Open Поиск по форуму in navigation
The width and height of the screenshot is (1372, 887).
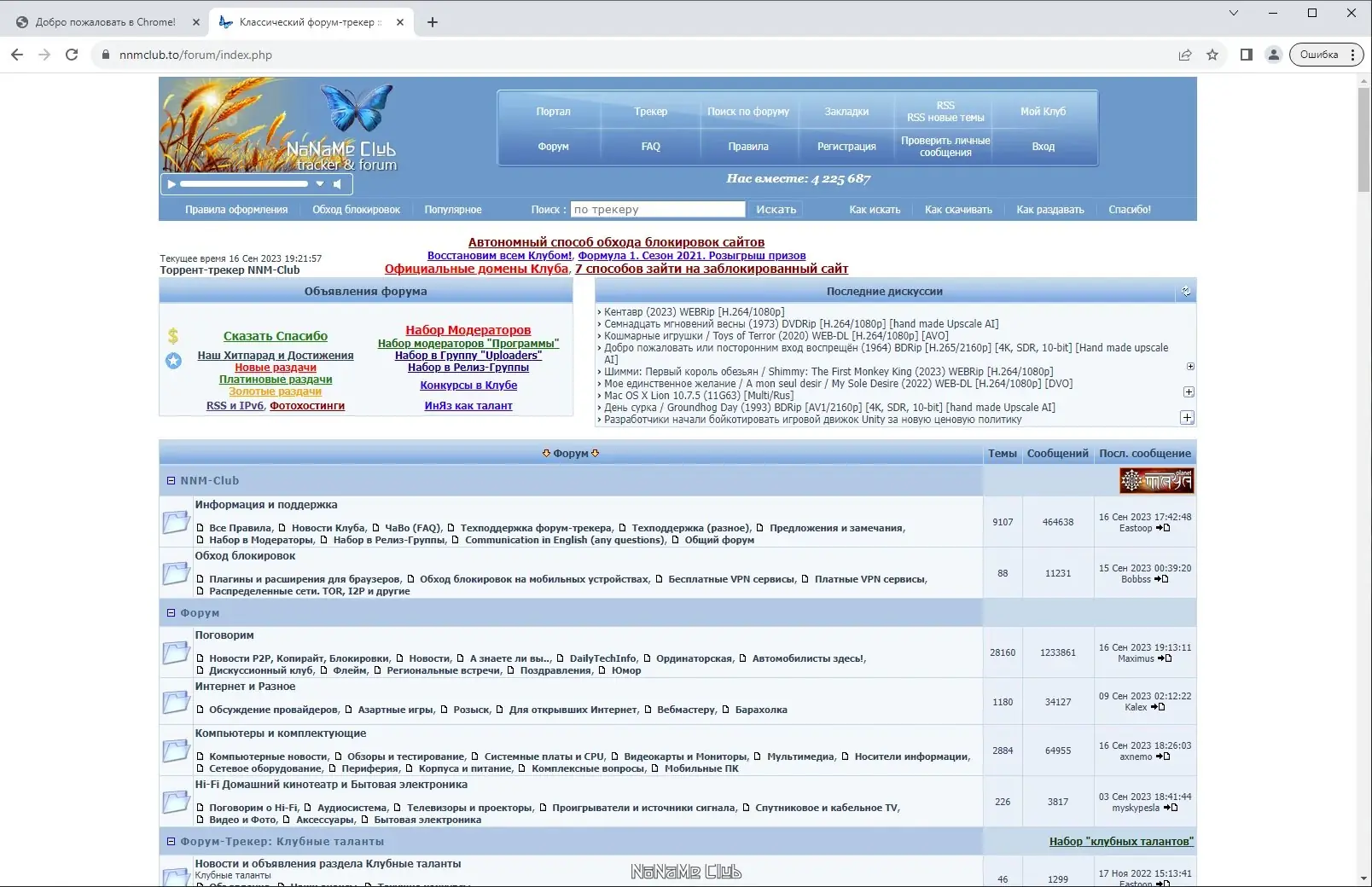point(748,112)
